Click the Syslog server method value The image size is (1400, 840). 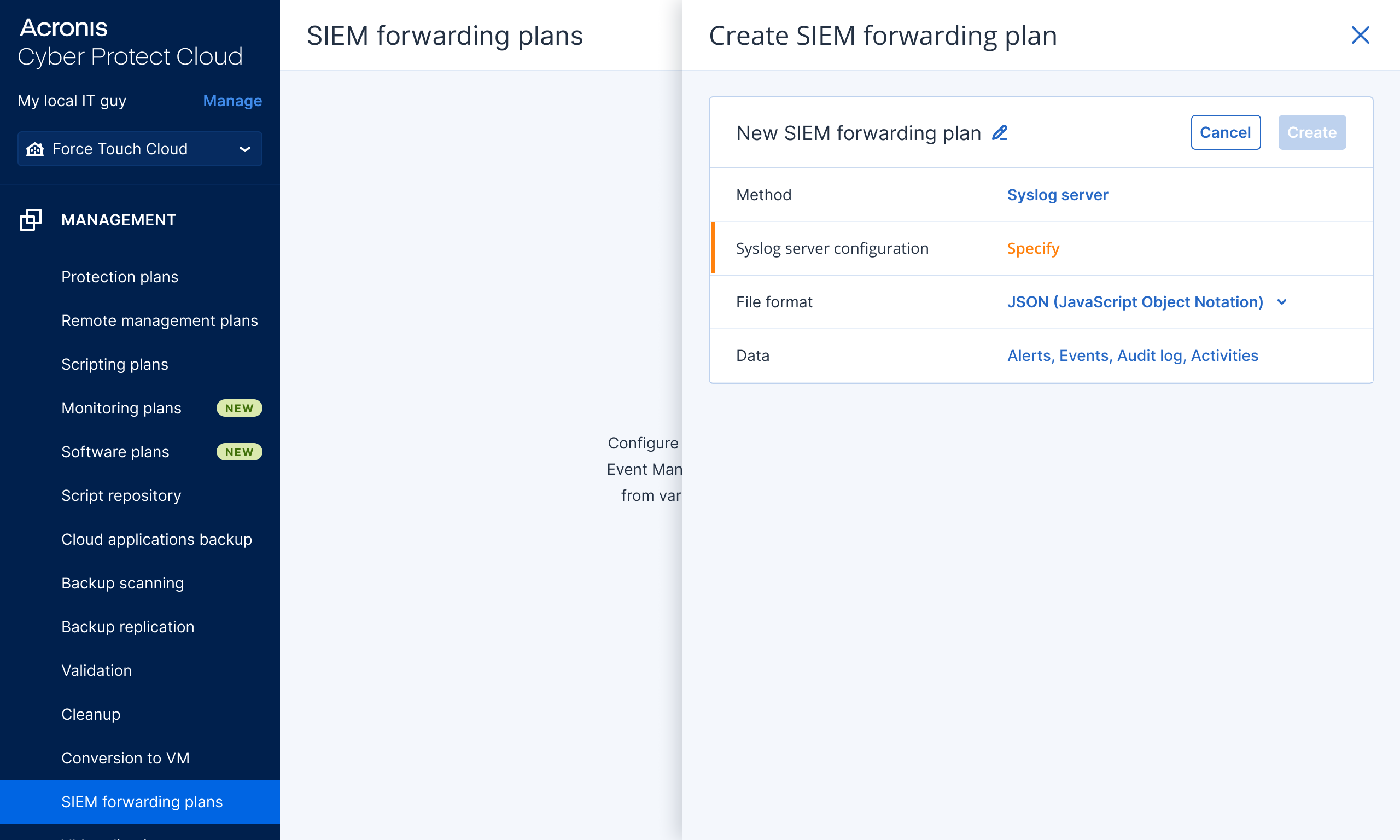click(1057, 195)
